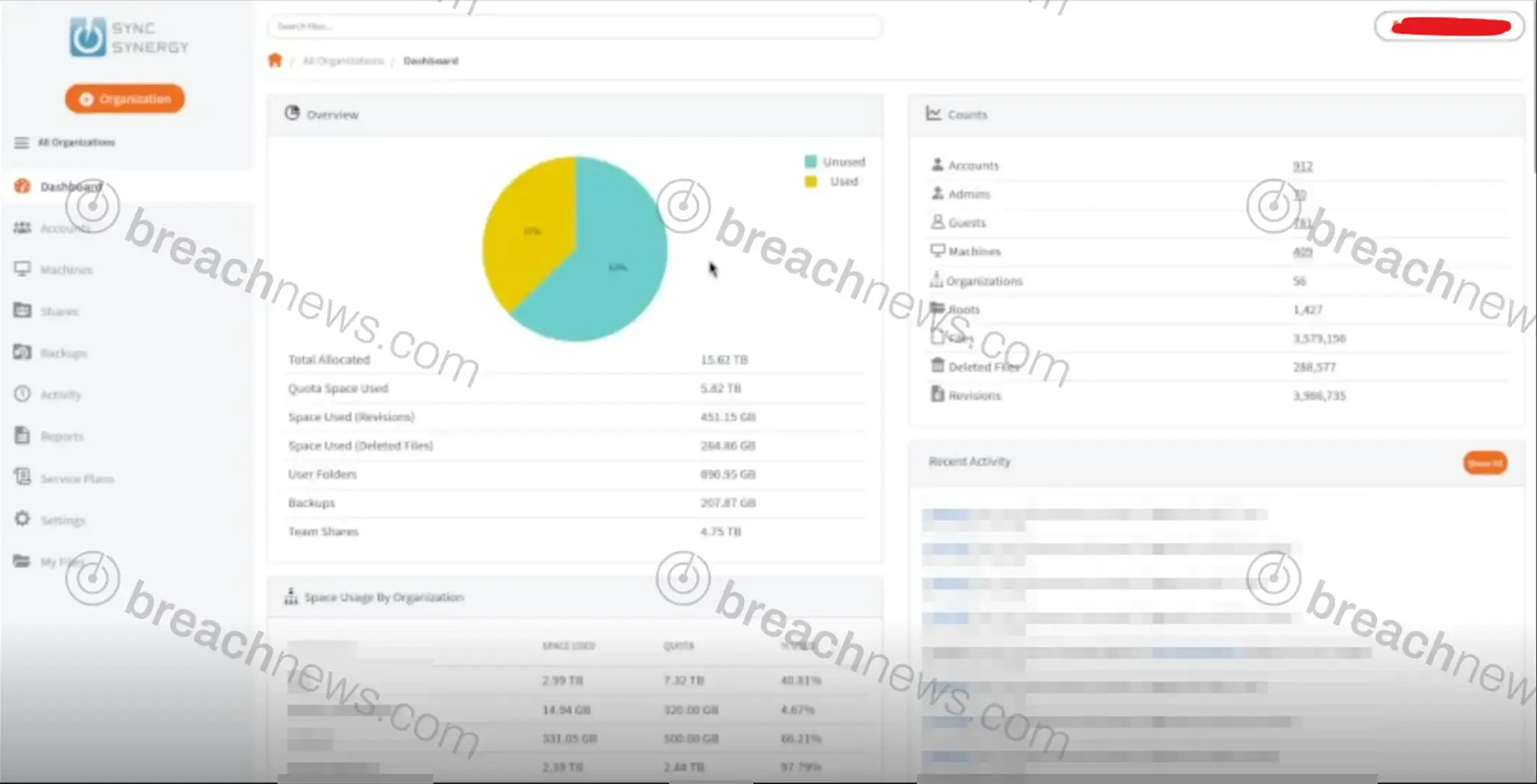Screen dimensions: 1537x784
Task: Click the orange Organization button
Action: coord(125,99)
